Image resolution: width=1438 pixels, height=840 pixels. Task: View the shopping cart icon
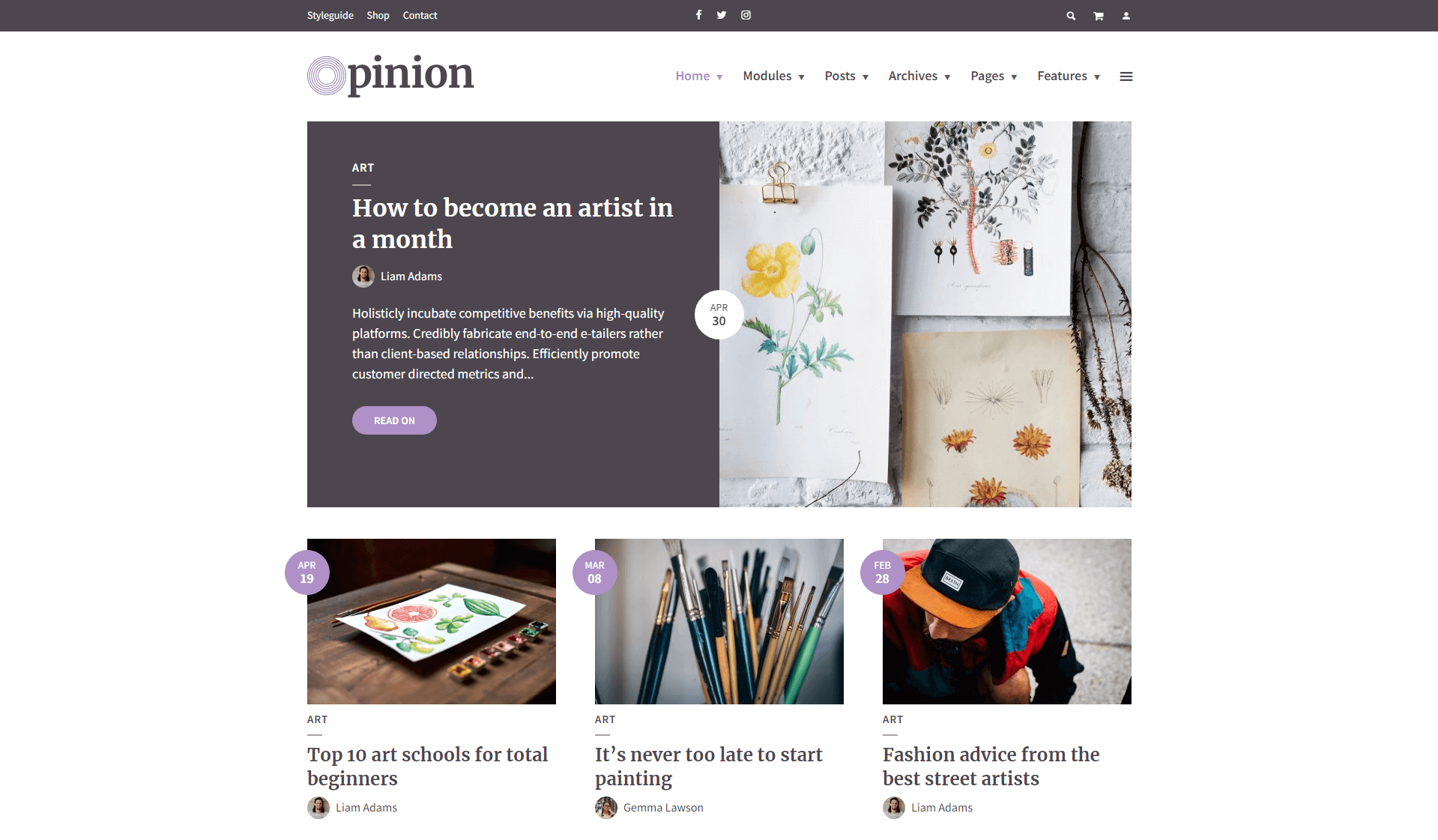(x=1099, y=16)
